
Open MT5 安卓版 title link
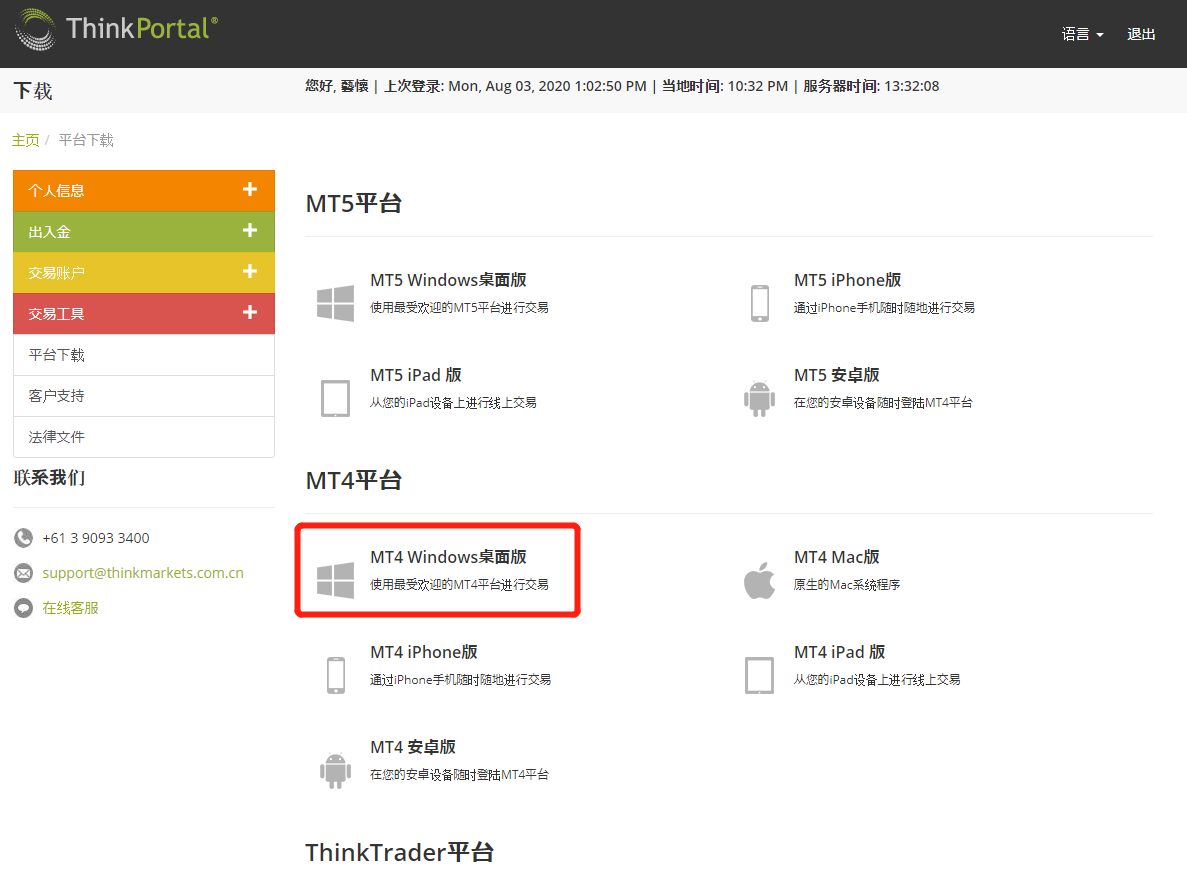click(x=837, y=375)
